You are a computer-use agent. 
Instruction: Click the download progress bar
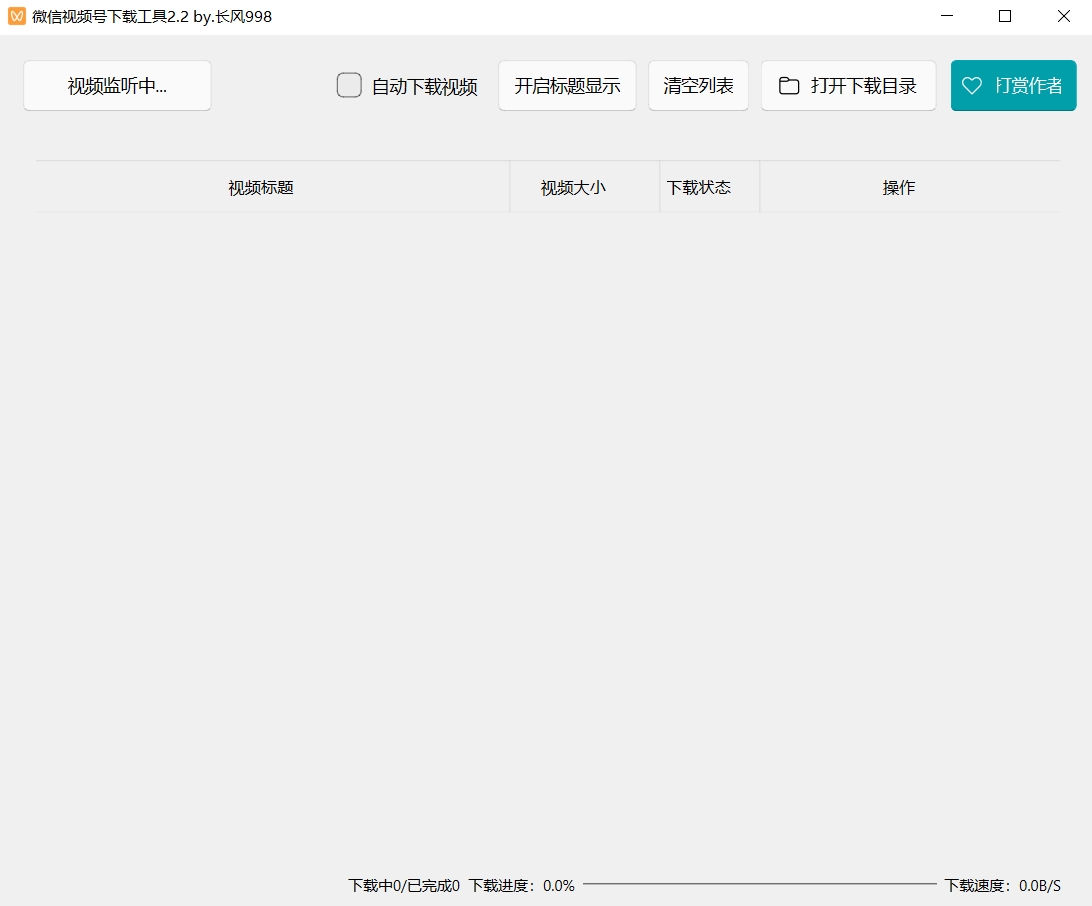click(x=760, y=884)
